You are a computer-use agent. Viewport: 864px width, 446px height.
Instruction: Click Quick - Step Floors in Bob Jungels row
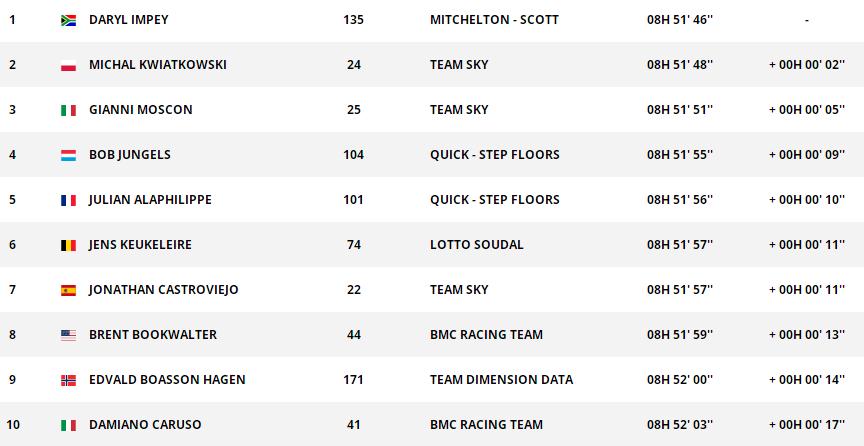click(494, 155)
